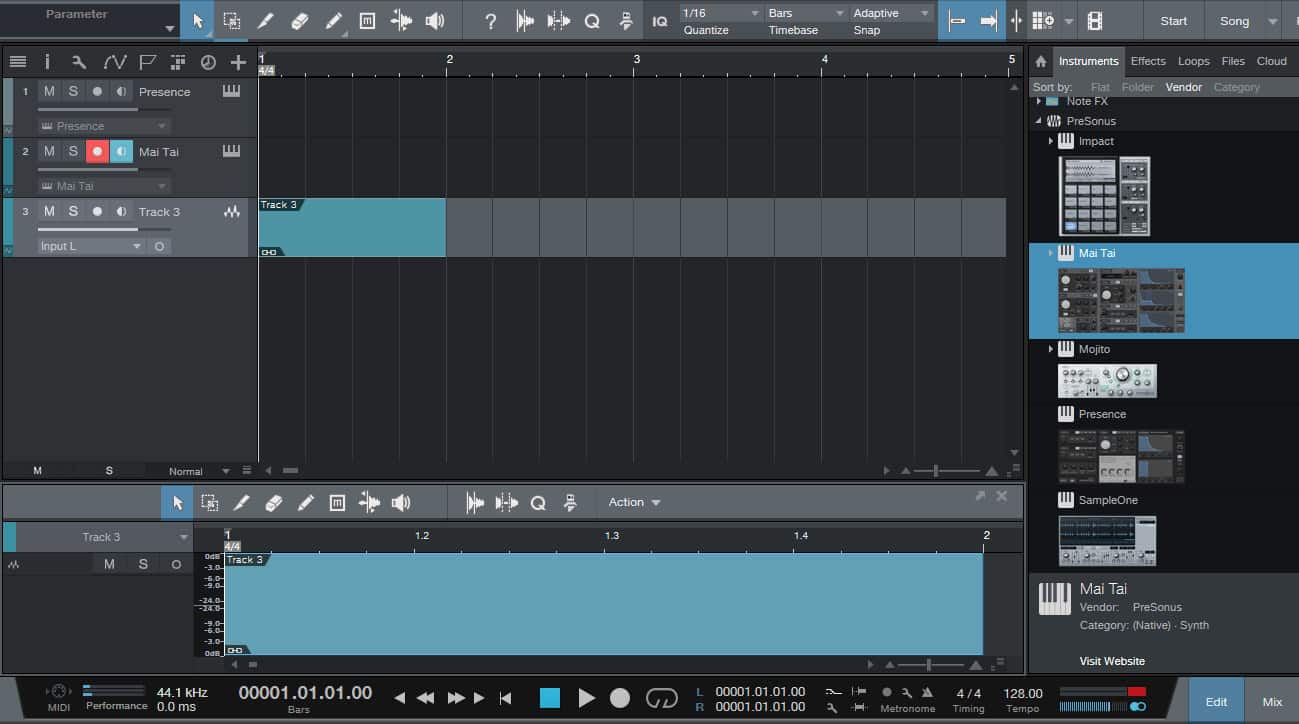Open the Snap dropdown showing Adaptive

(892, 13)
